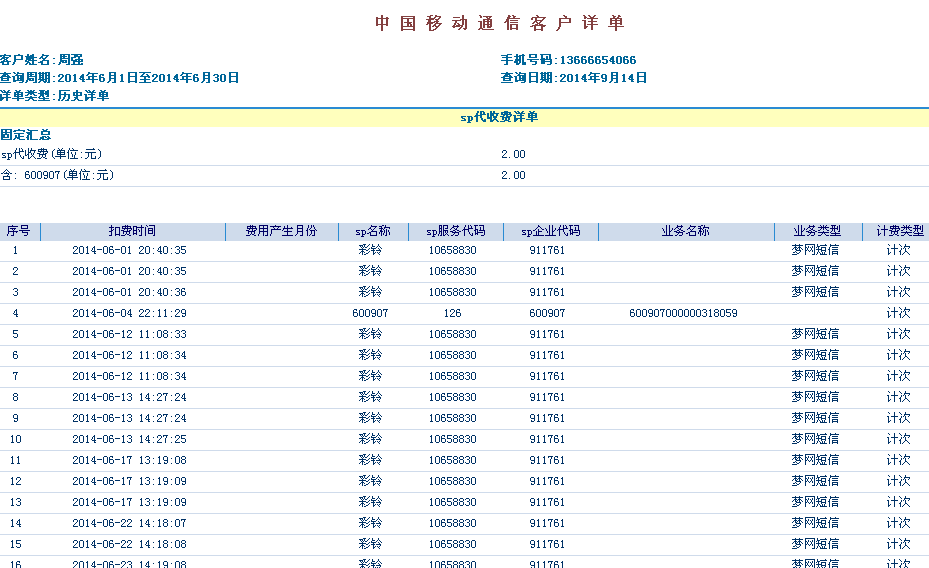Click service code 126 in row 4

tap(452, 313)
